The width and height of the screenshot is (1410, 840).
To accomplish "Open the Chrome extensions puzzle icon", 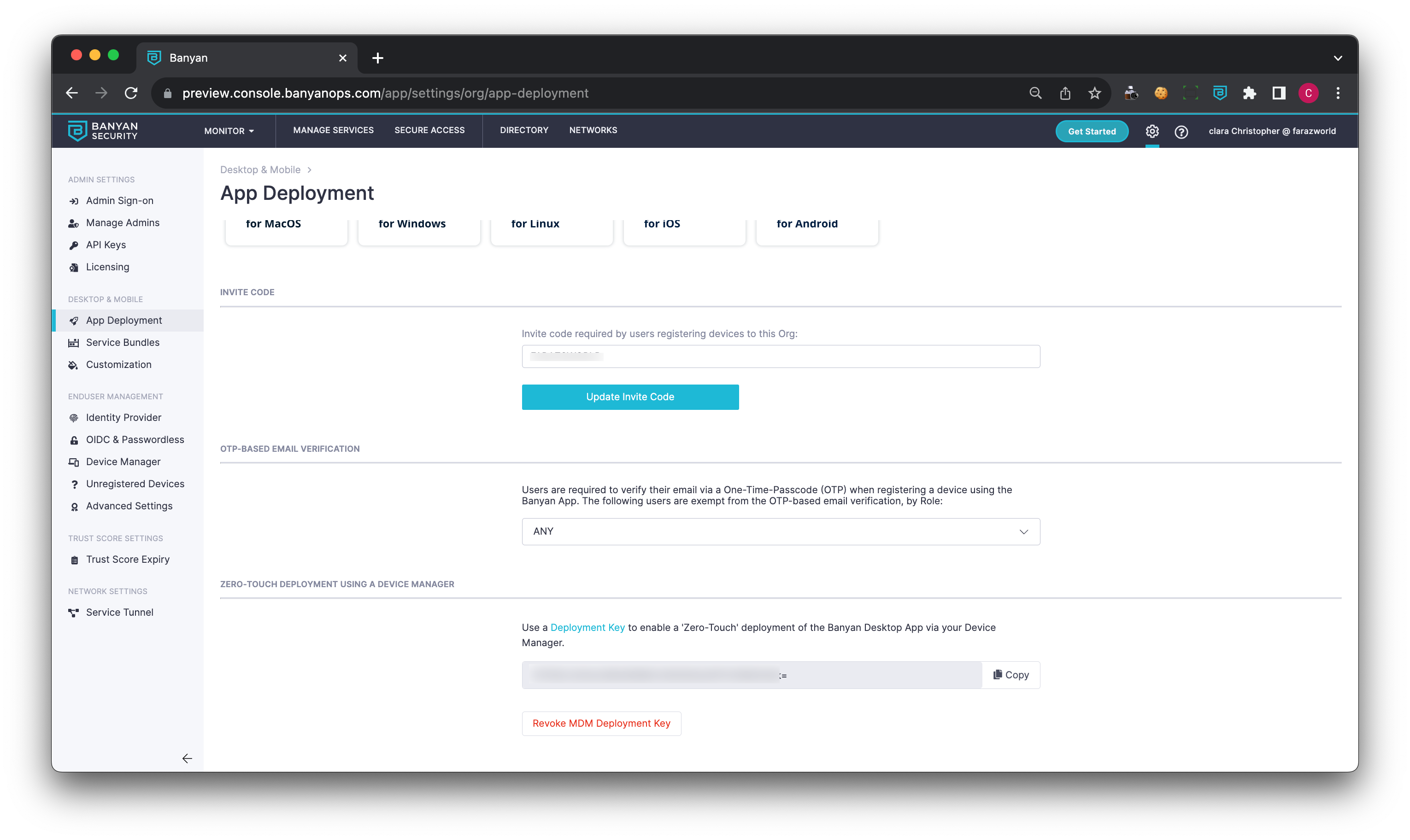I will click(1249, 93).
